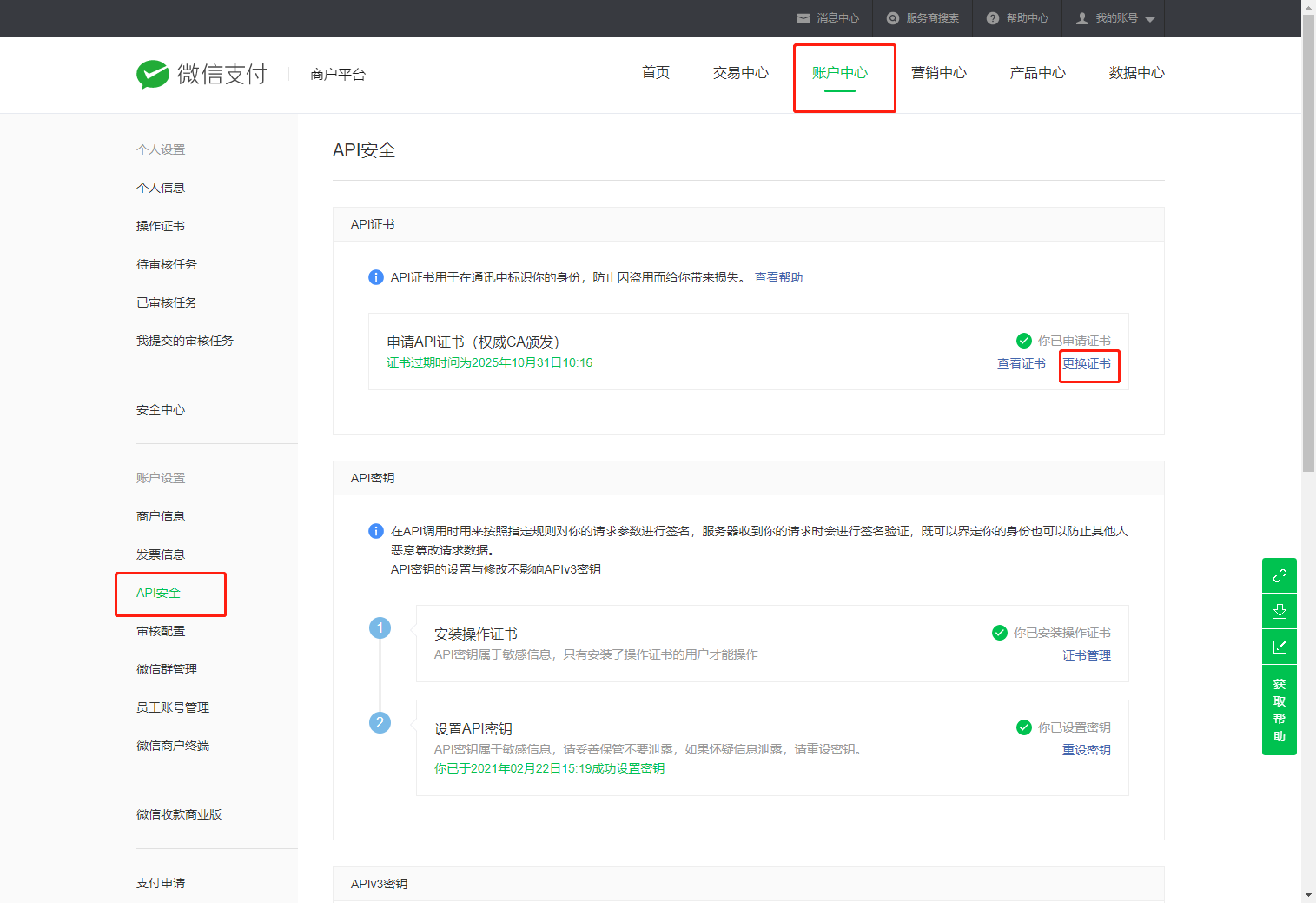Click the scrollbar up arrow
Image resolution: width=1316 pixels, height=903 pixels.
(1308, 7)
